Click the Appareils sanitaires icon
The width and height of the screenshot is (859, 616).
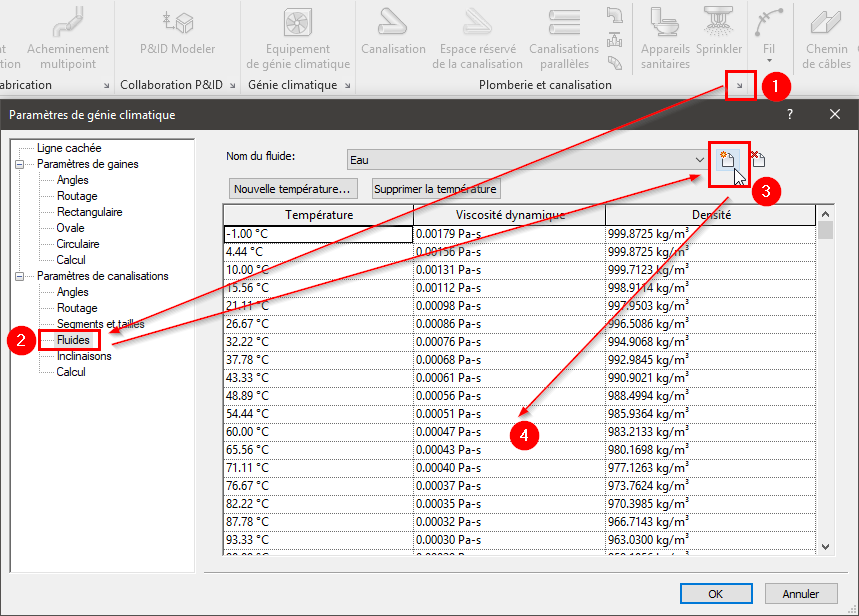click(665, 24)
